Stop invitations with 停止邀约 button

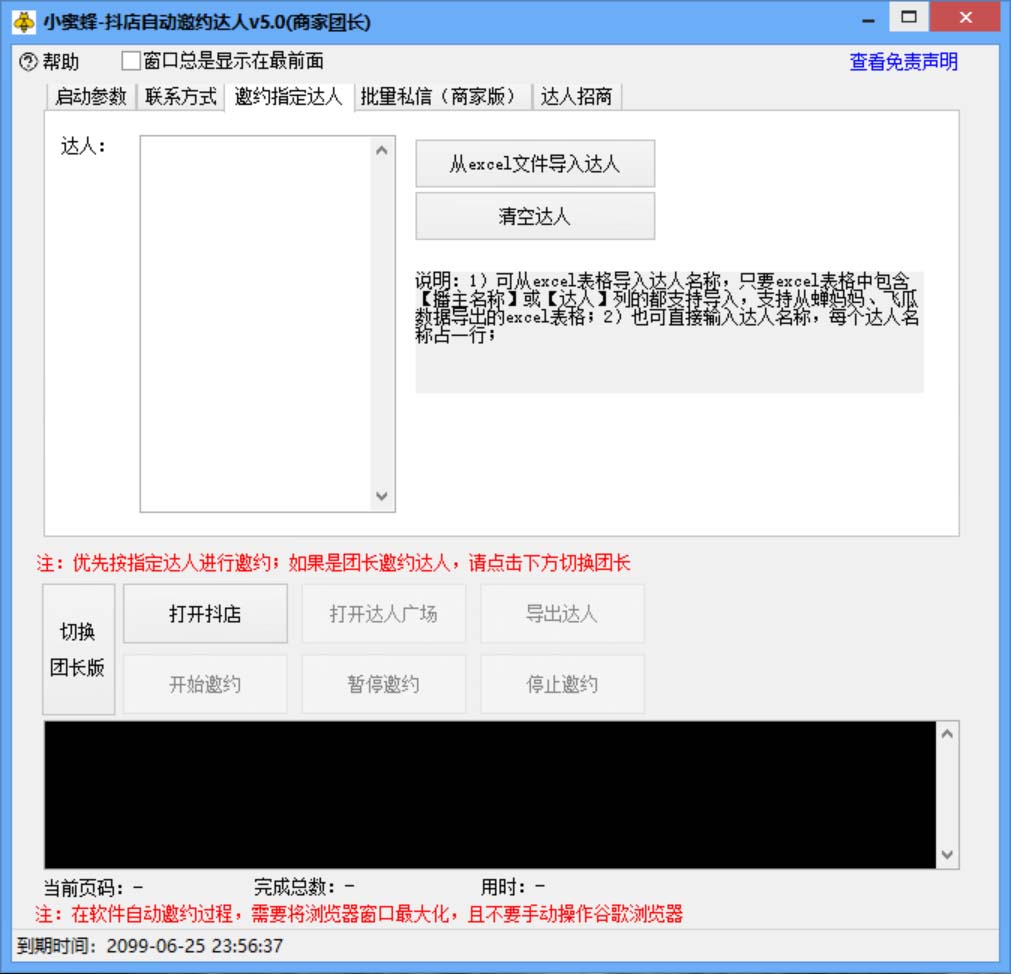562,683
